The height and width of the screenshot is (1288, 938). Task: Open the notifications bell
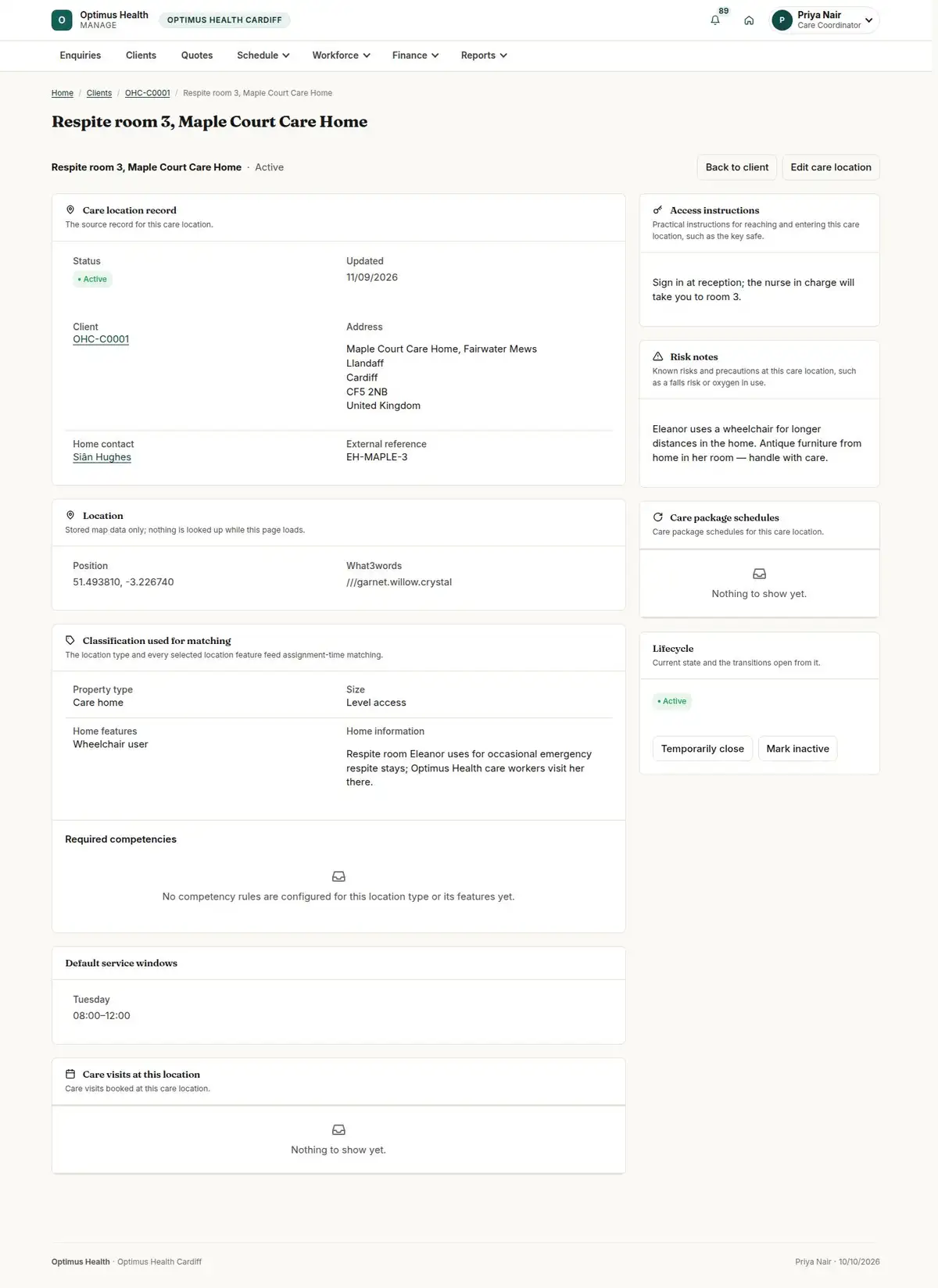[x=715, y=20]
